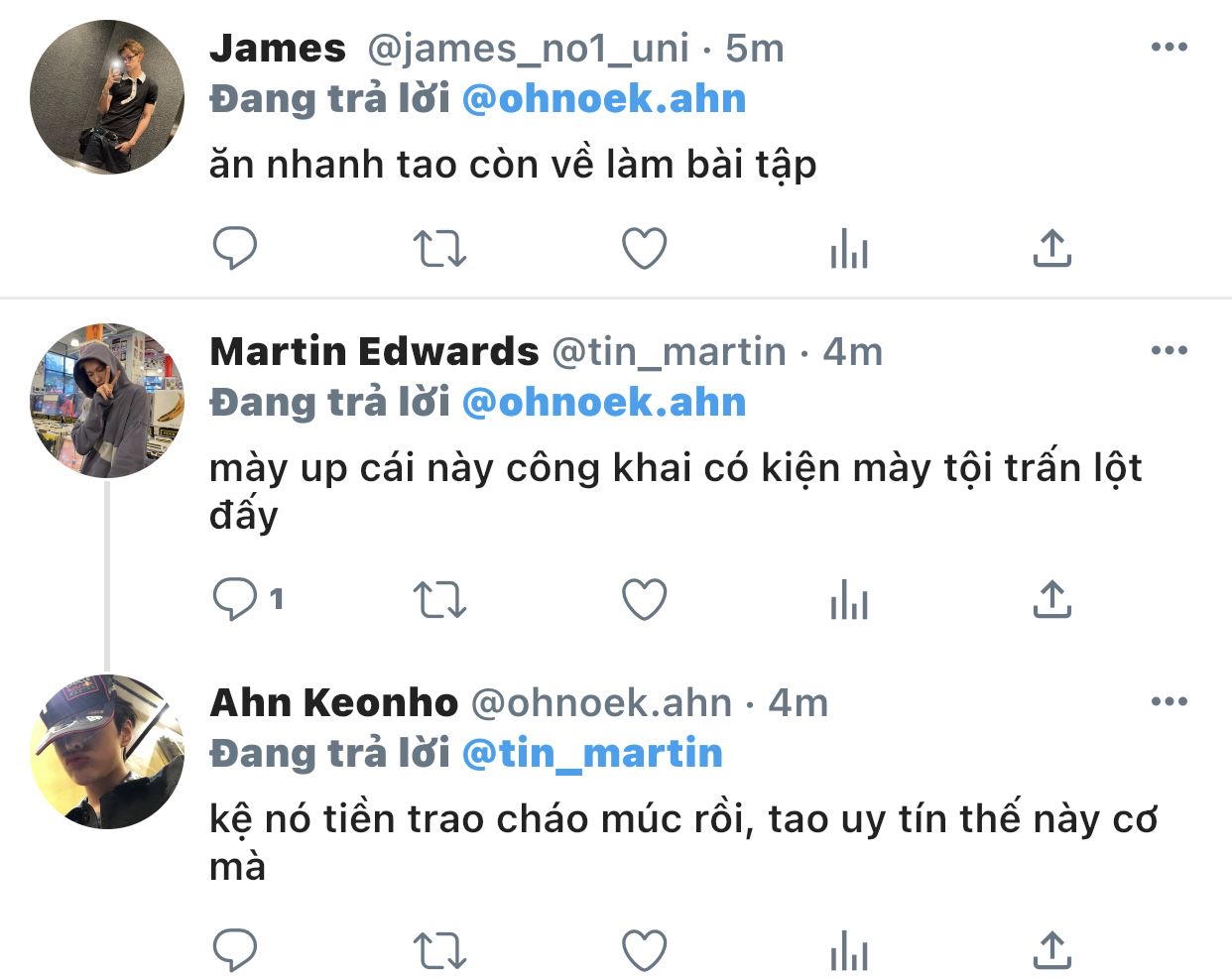Like James's tweet
Image resolution: width=1232 pixels, height=979 pixels.
pos(644,248)
